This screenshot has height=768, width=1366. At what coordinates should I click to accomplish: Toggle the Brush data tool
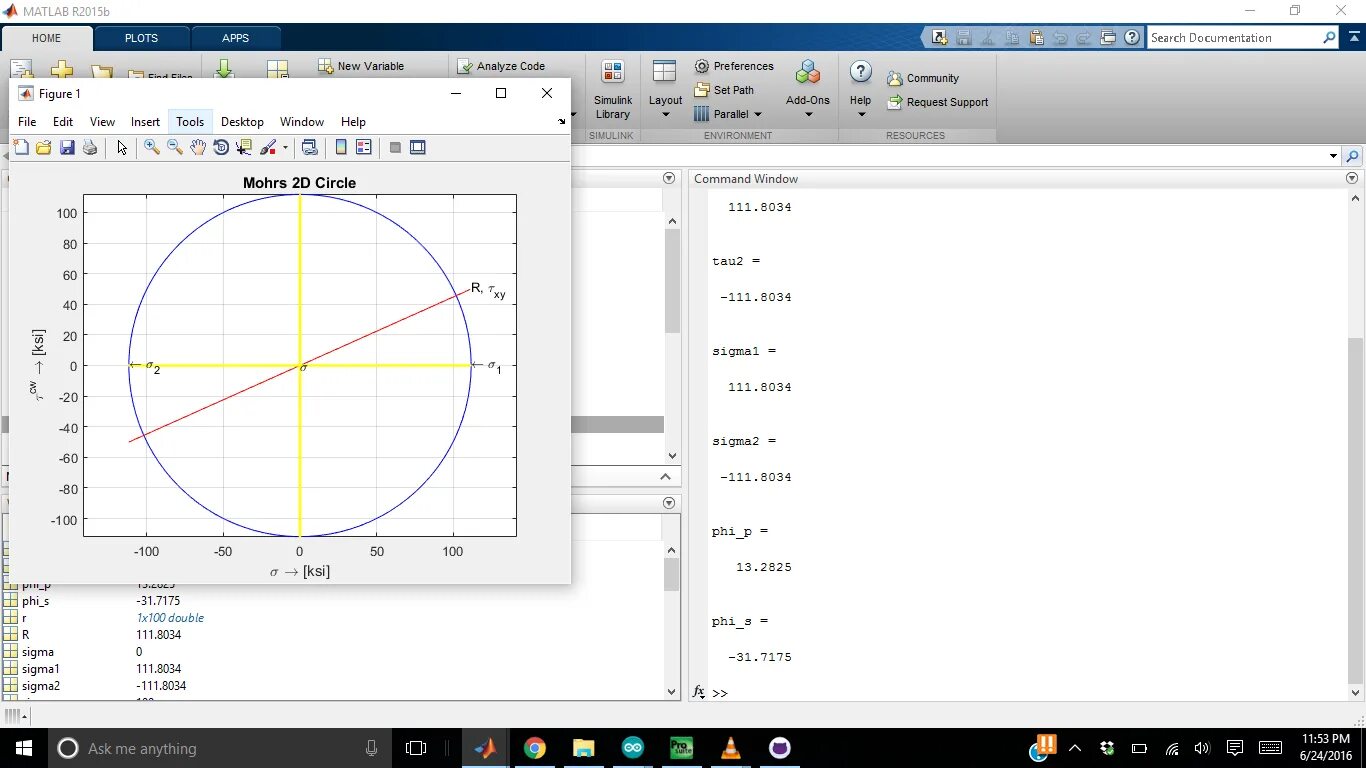click(268, 147)
